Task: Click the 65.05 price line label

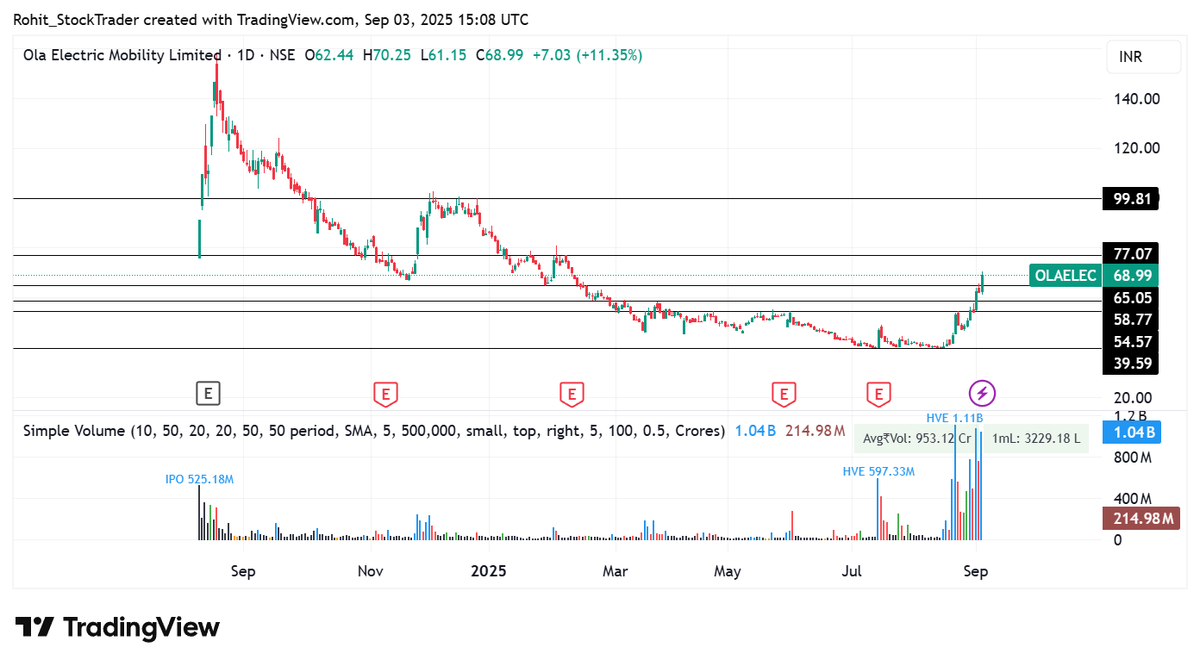Action: pos(1131,298)
